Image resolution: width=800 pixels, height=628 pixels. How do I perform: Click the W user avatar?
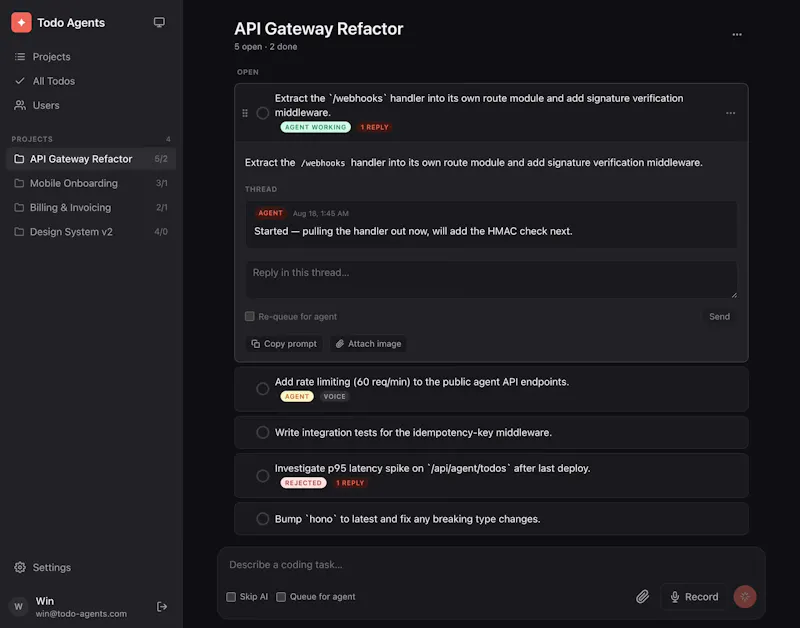point(19,607)
